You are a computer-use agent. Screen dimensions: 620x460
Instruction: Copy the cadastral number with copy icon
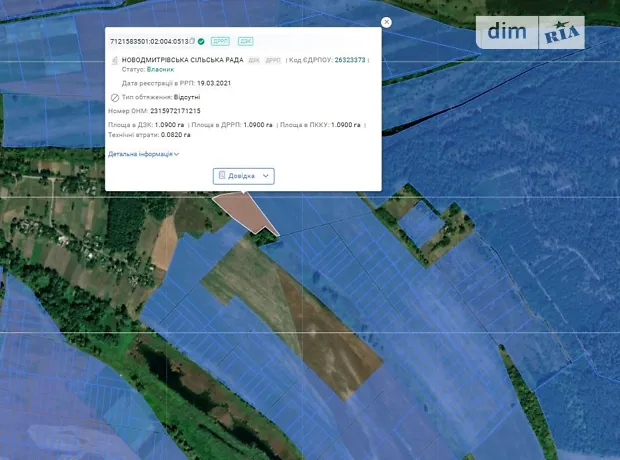(x=193, y=42)
